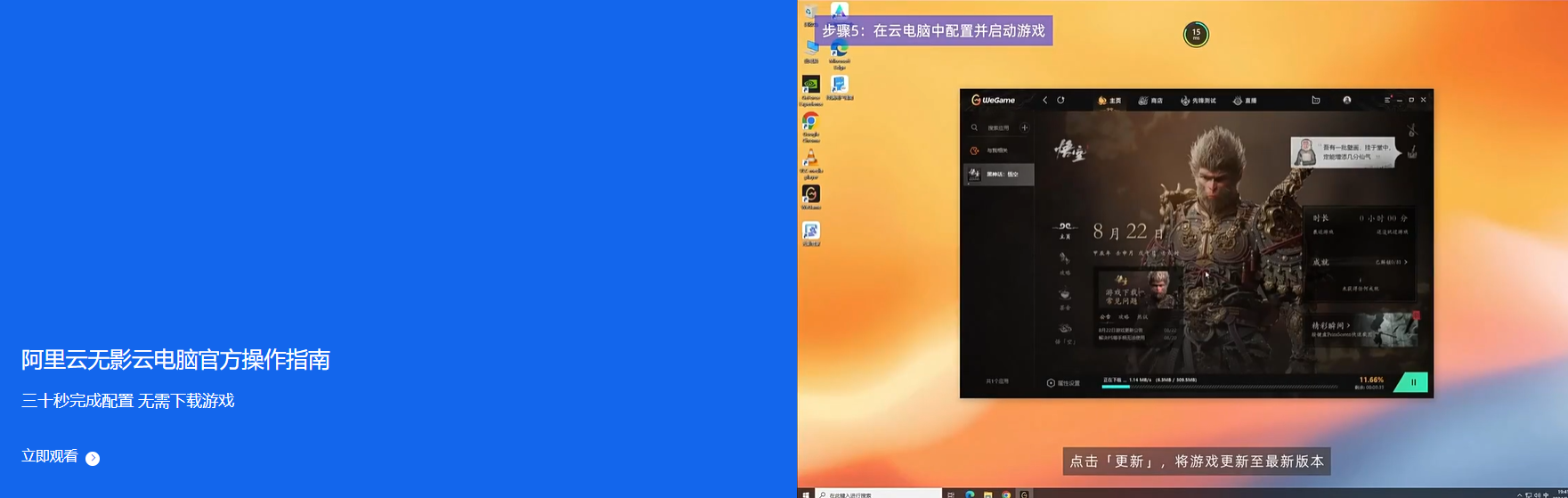Viewport: 1568px width, 498px height.
Task: Click the search magnifier icon in WeGame
Action: [974, 127]
